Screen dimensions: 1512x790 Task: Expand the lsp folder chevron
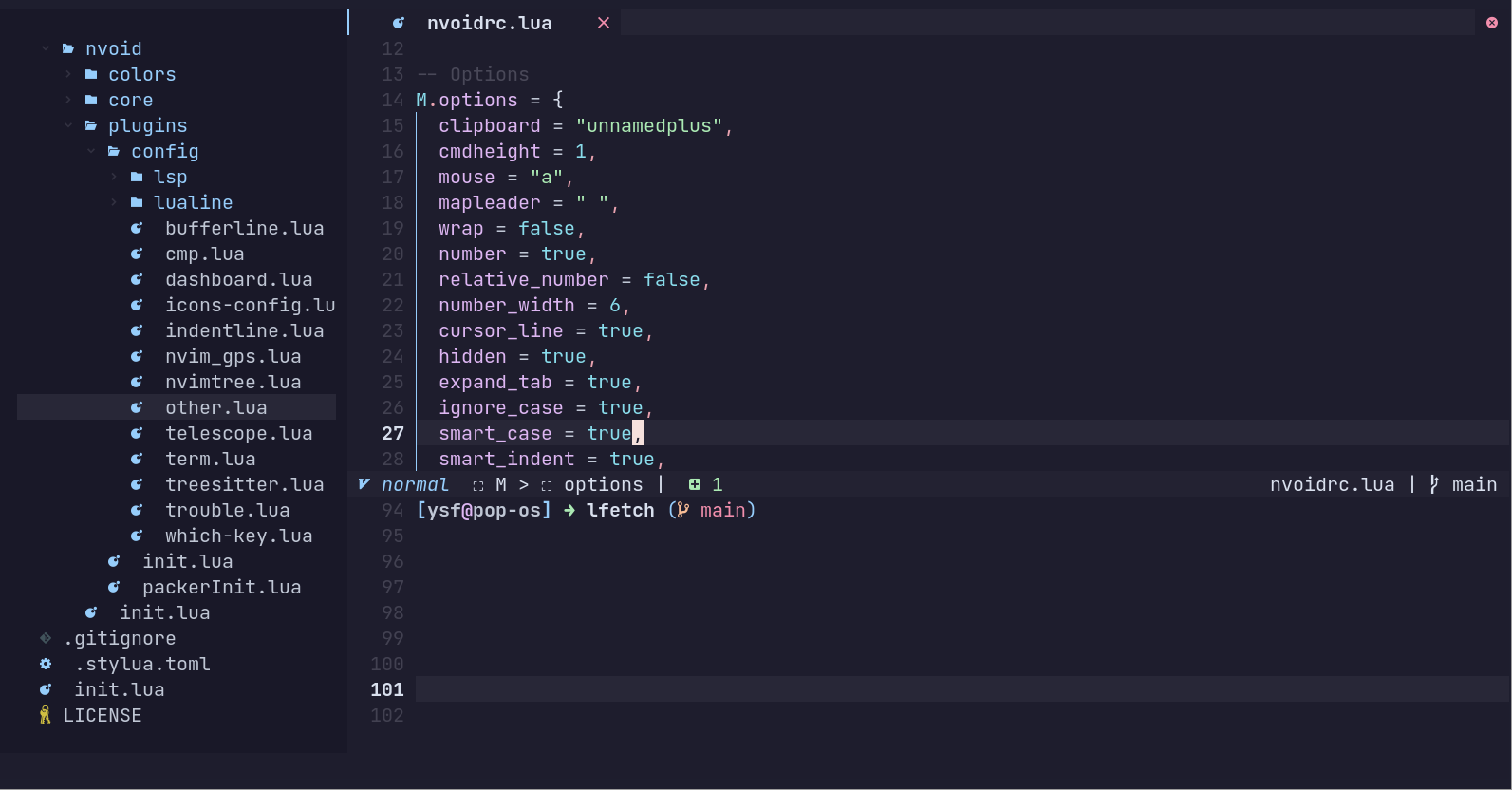pos(114,177)
